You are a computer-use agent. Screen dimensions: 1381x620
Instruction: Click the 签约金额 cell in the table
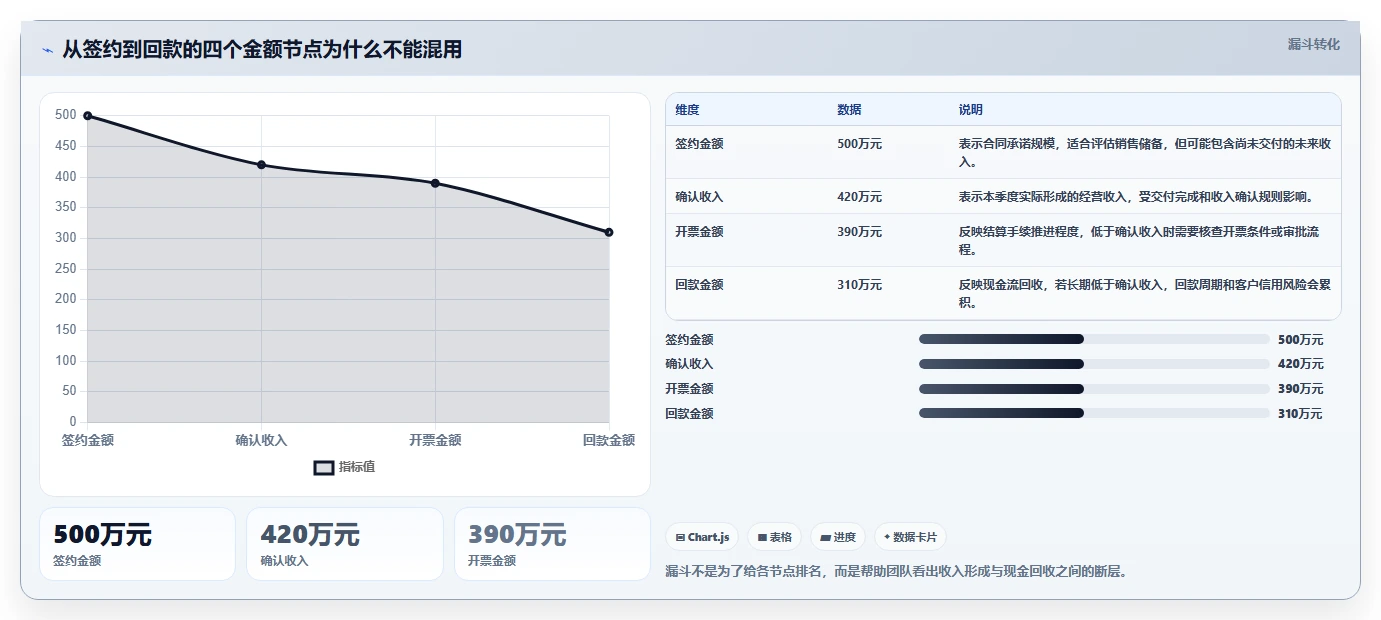click(699, 144)
